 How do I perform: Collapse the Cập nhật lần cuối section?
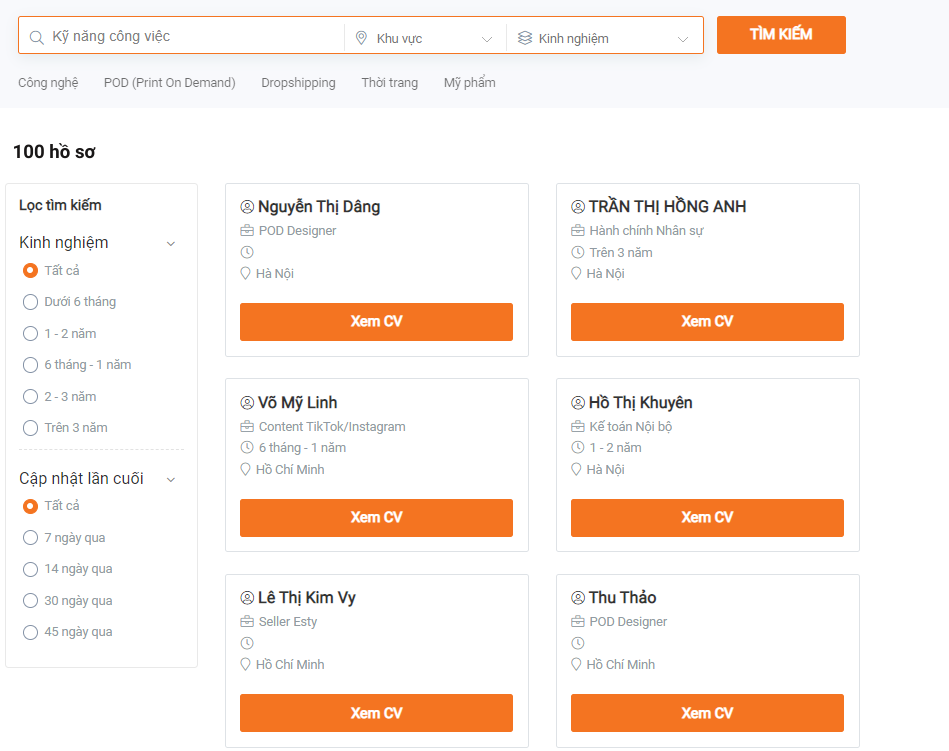pos(171,479)
